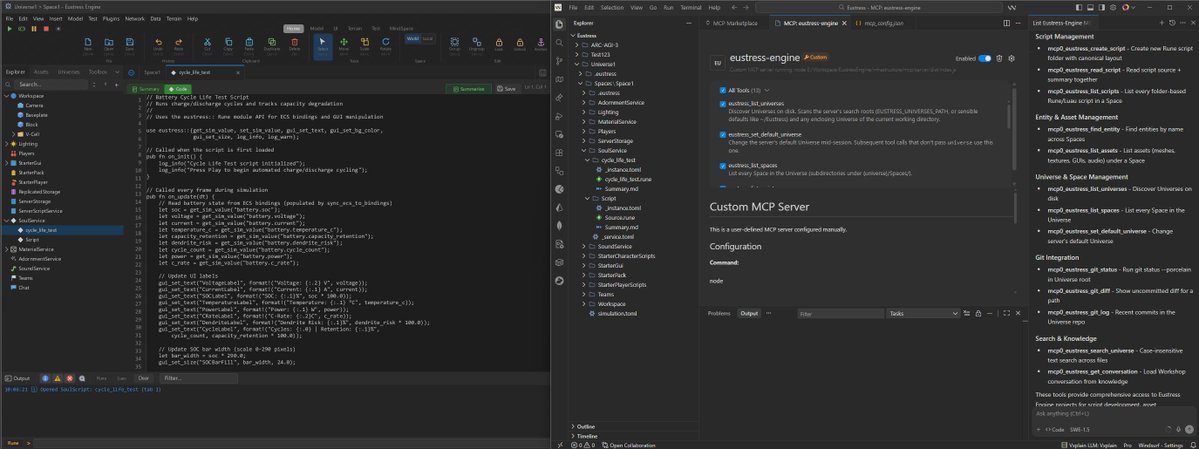Screen dimensions: 1199x449
Task: Click the Ungroup ribbon icon
Action: [x=476, y=44]
